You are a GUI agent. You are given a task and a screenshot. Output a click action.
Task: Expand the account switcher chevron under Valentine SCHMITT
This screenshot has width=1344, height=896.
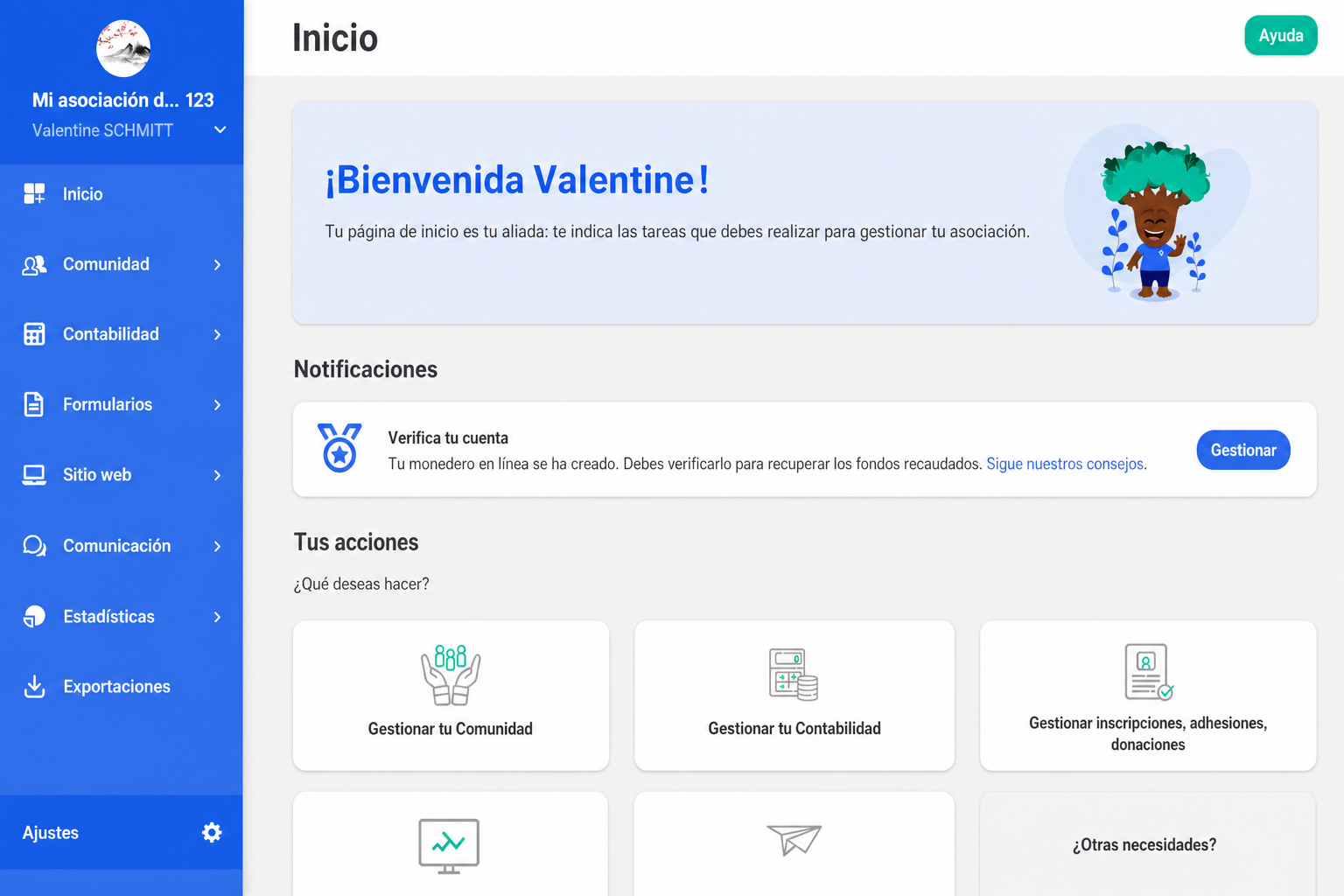220,130
